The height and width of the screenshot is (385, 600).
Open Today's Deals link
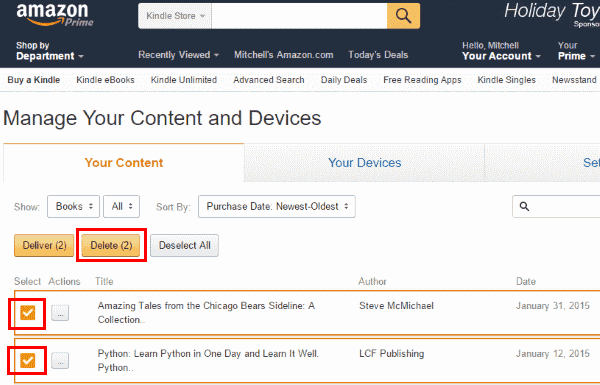[x=378, y=55]
